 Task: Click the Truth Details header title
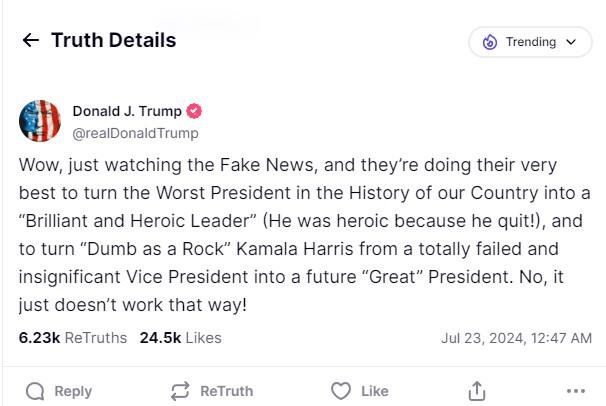pyautogui.click(x=113, y=41)
